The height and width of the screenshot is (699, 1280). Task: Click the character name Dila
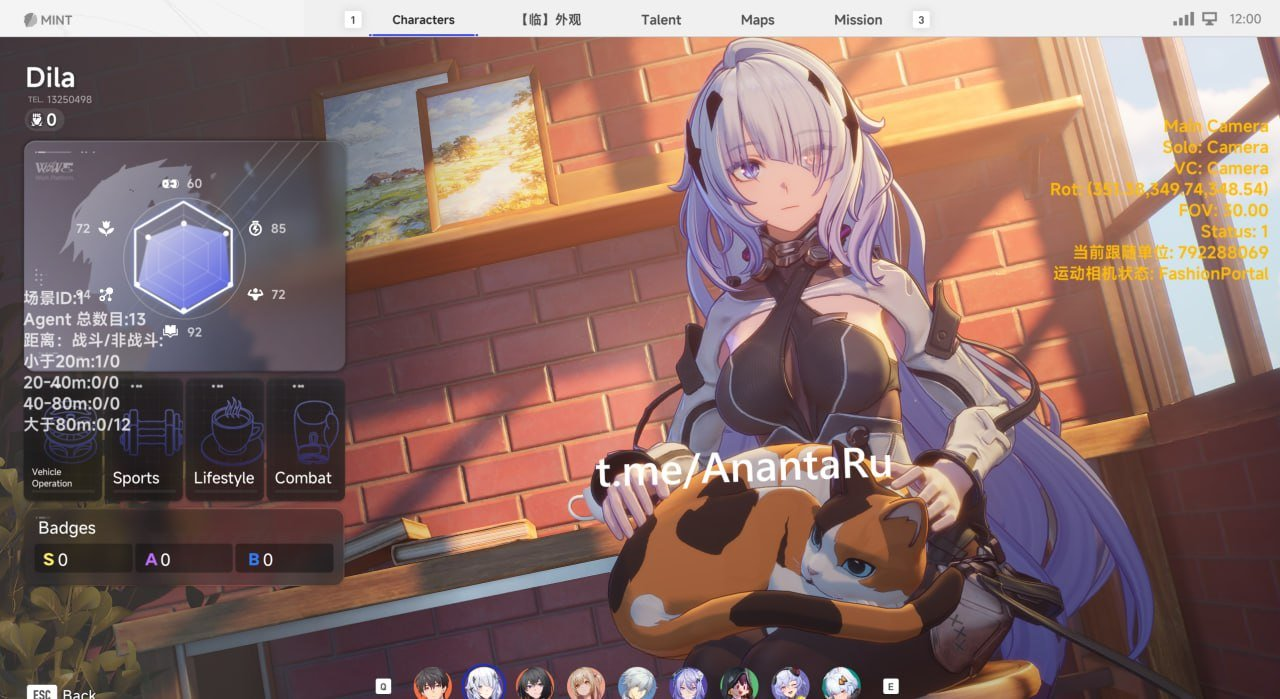tap(50, 77)
